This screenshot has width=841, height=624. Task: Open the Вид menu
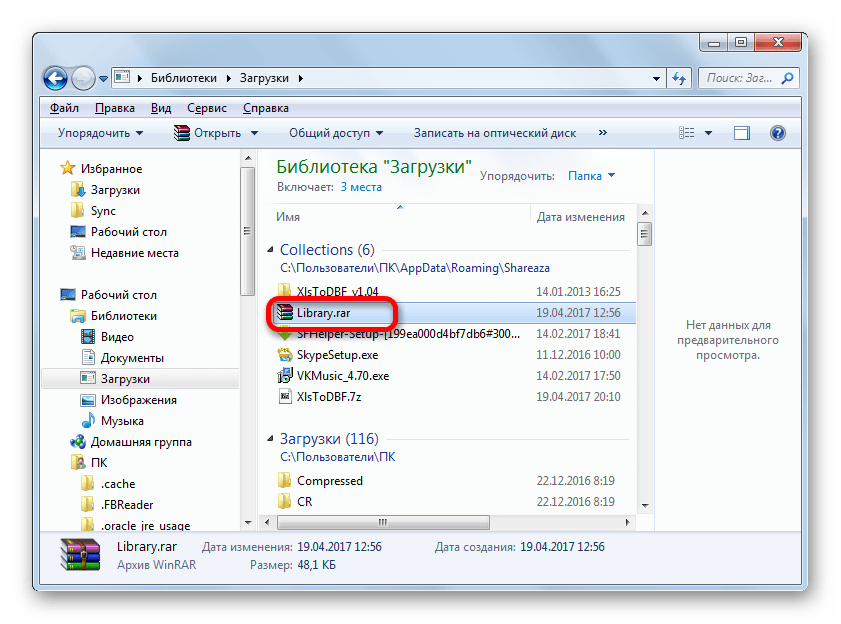(x=161, y=108)
